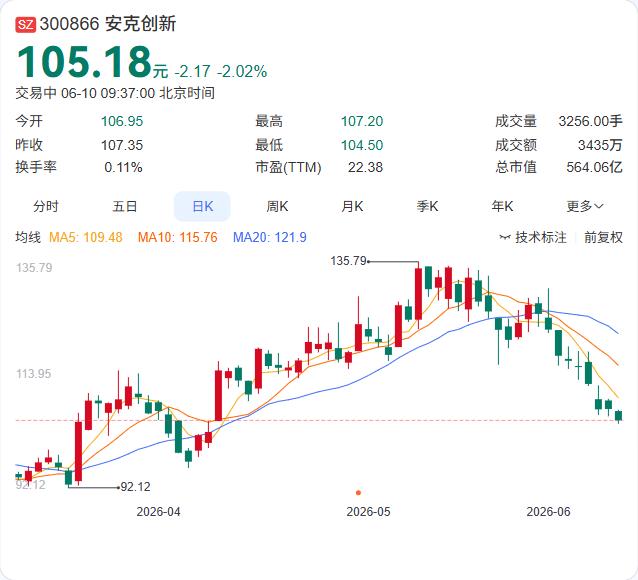The width and height of the screenshot is (638, 580).
Task: Click the orange event dot below the chart
Action: pyautogui.click(x=358, y=492)
